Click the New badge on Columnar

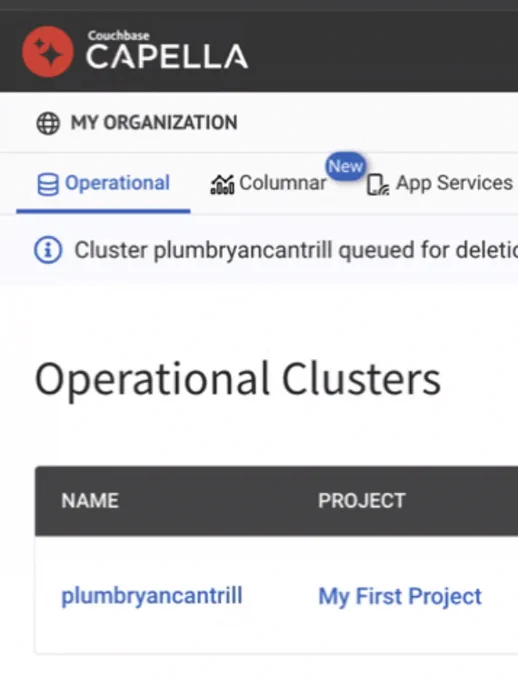point(346,166)
